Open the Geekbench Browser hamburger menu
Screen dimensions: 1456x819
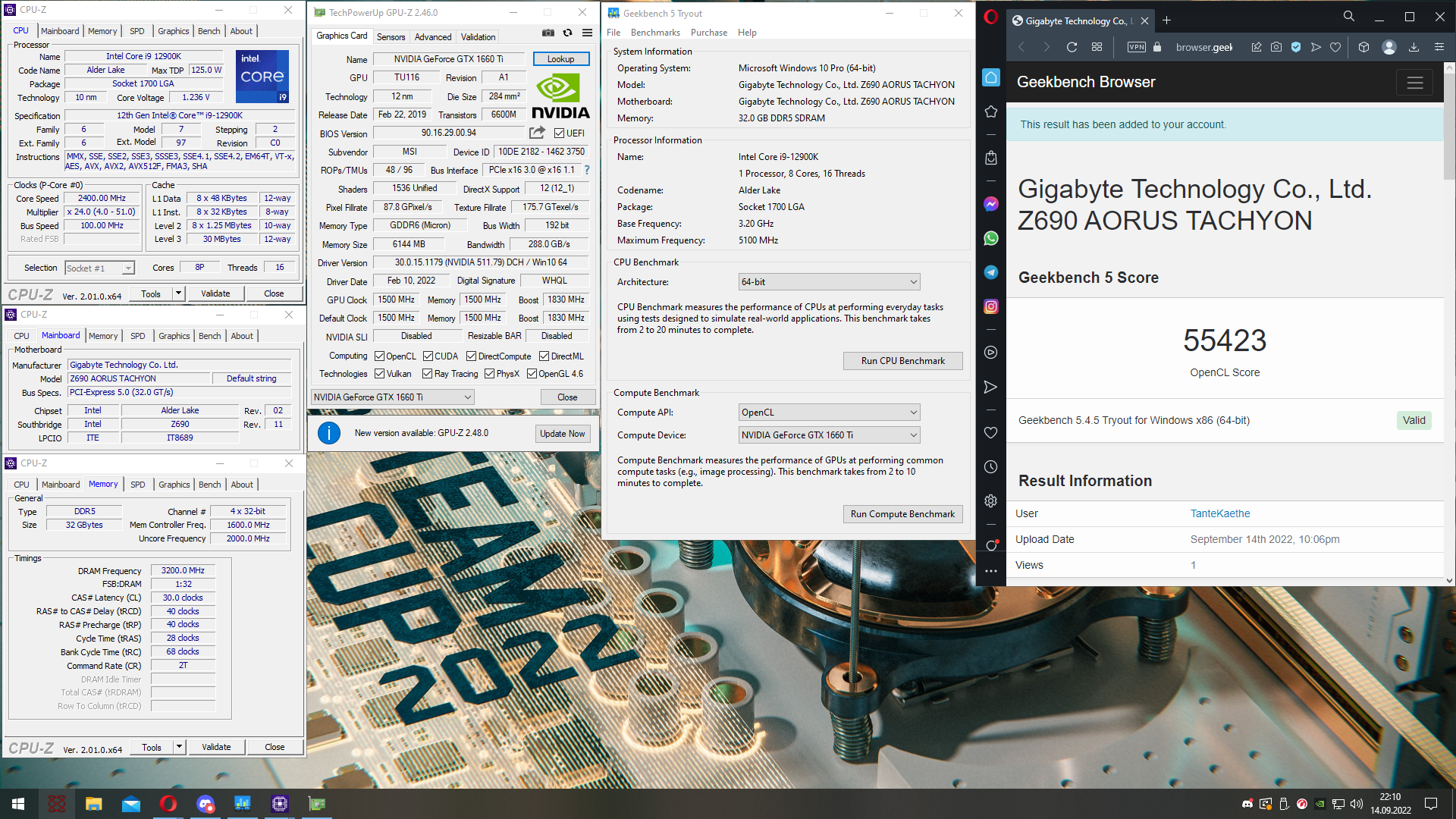click(1415, 83)
